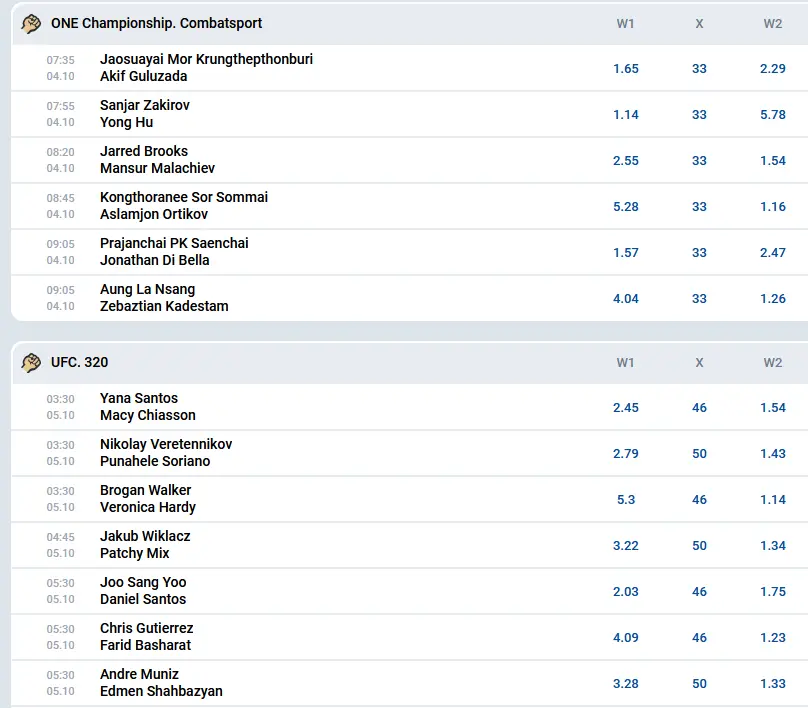Select W2 odds 1.75 for Daniel Santos

pos(772,592)
